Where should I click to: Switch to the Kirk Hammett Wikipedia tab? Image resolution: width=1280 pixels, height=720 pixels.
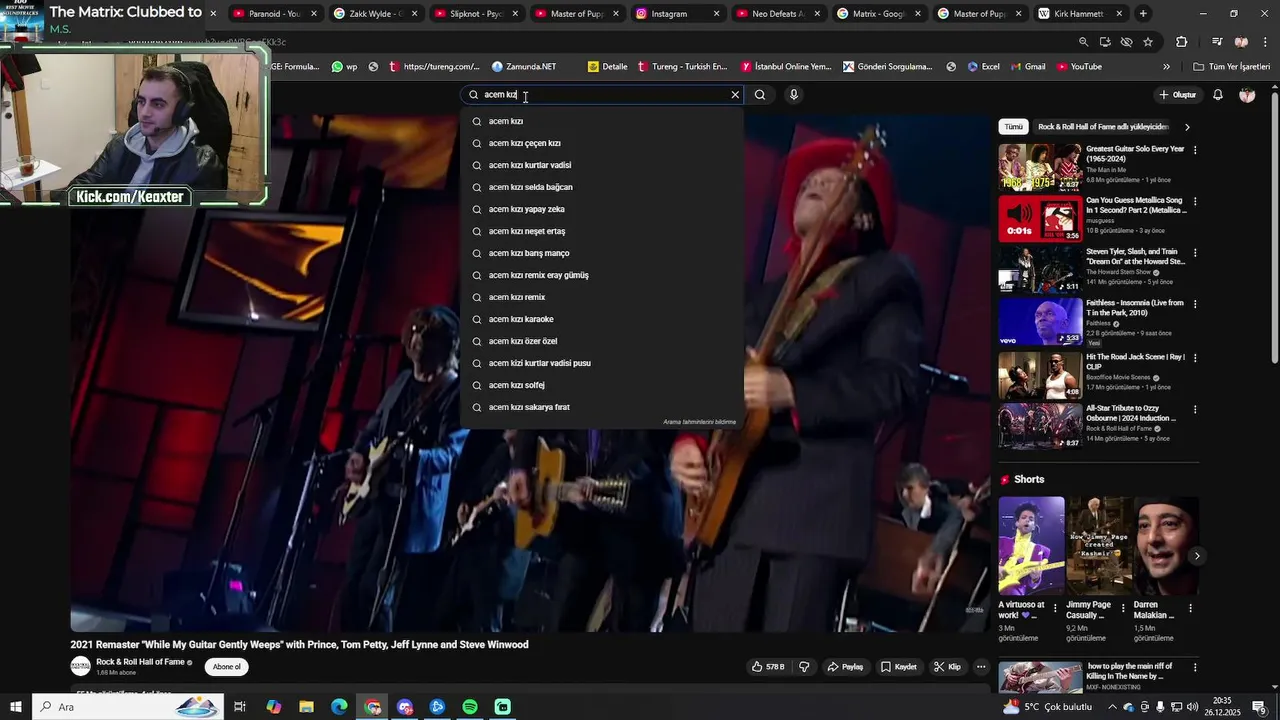pos(1080,14)
